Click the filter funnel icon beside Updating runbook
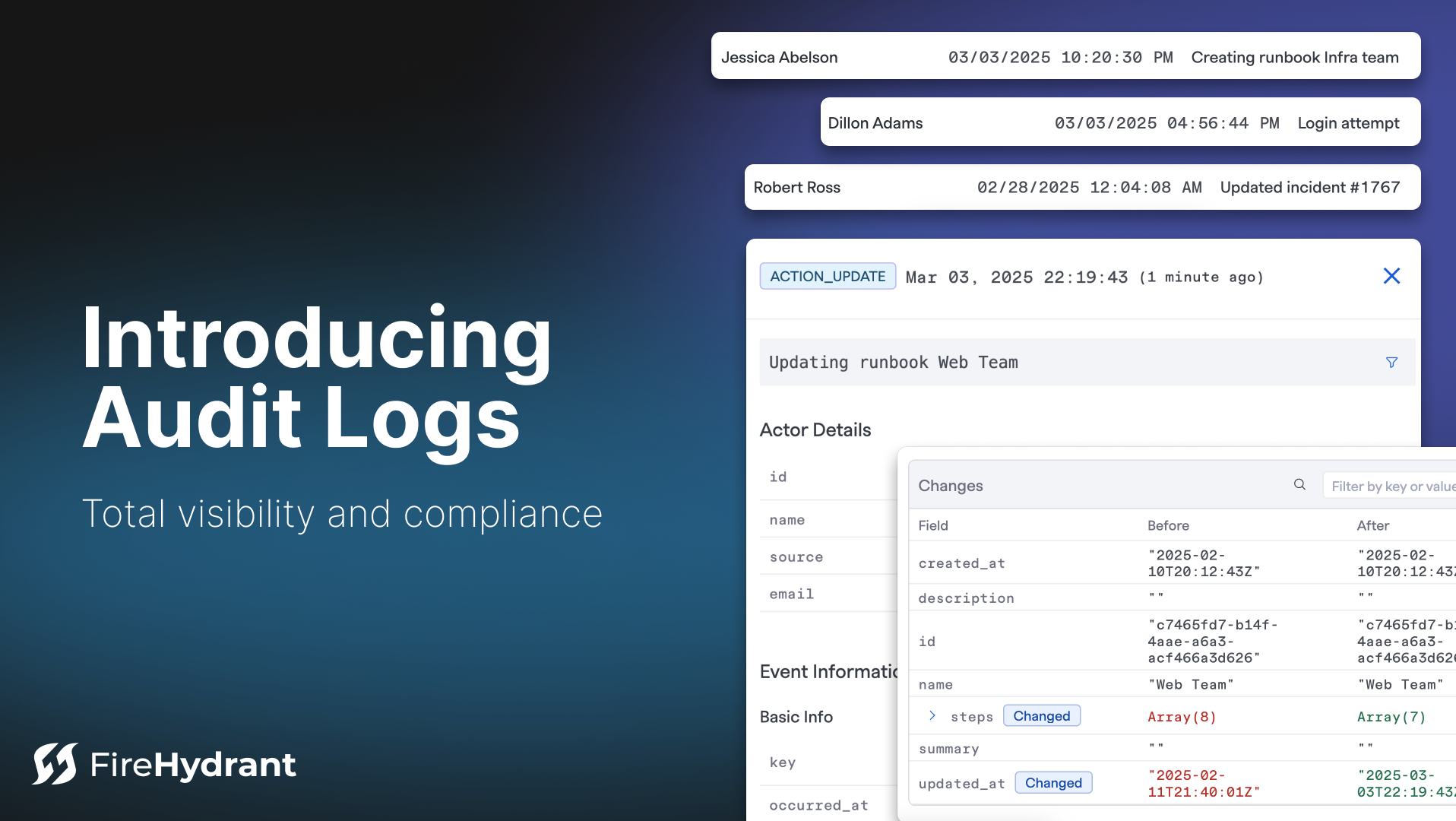Viewport: 1456px width, 821px height. coord(1391,363)
